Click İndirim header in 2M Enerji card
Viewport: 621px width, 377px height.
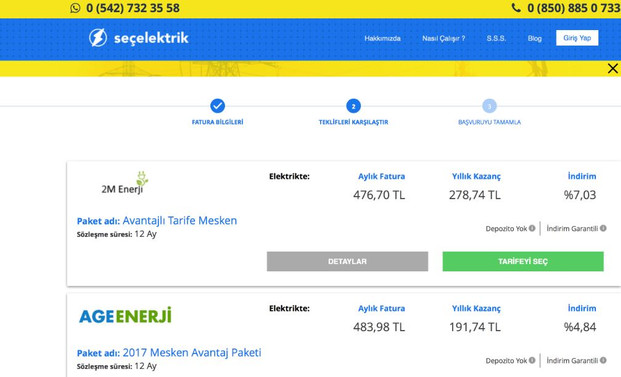pyautogui.click(x=582, y=176)
